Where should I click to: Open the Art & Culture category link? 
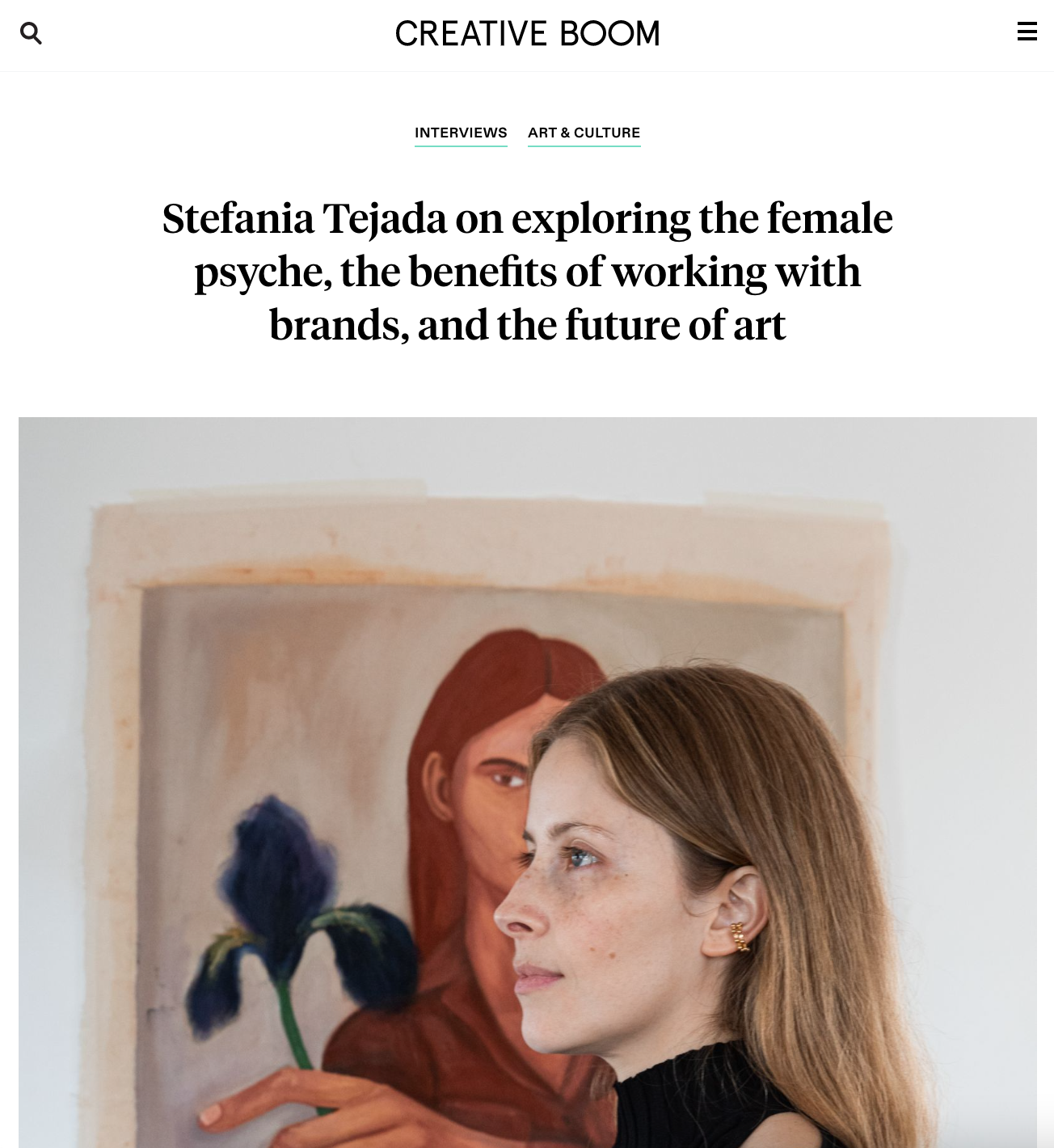click(x=584, y=133)
